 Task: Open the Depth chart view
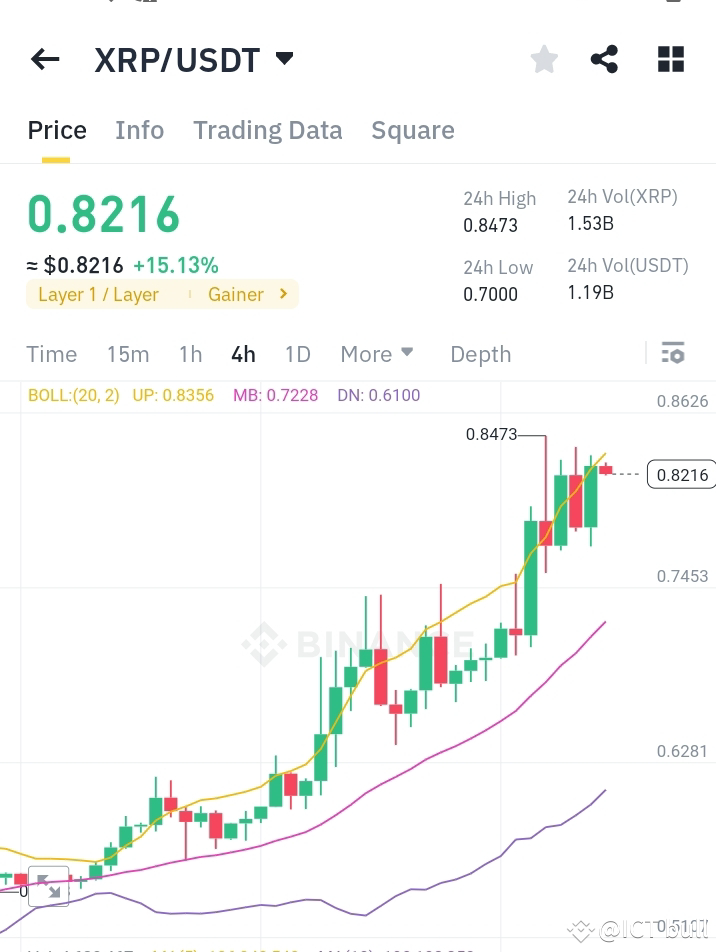pos(480,354)
